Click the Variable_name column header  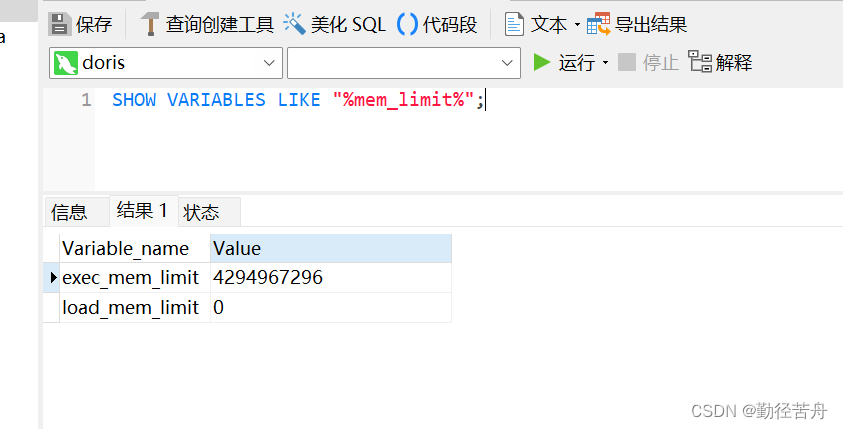pos(135,248)
